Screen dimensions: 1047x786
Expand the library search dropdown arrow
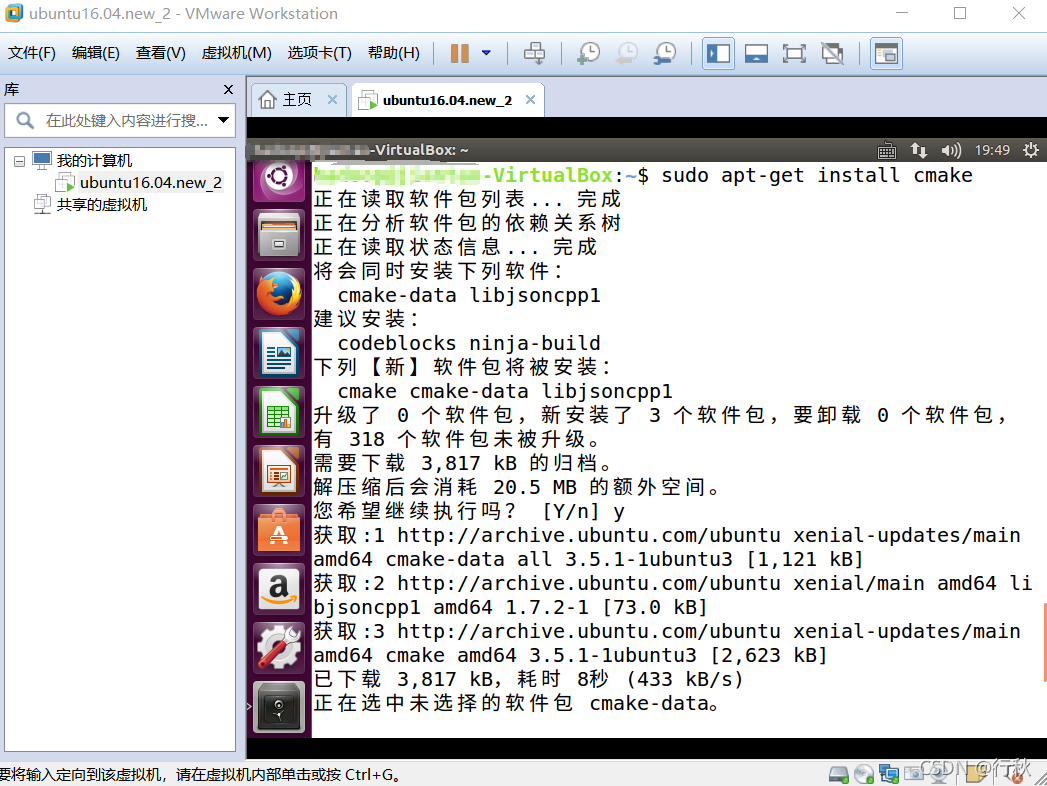tap(223, 120)
